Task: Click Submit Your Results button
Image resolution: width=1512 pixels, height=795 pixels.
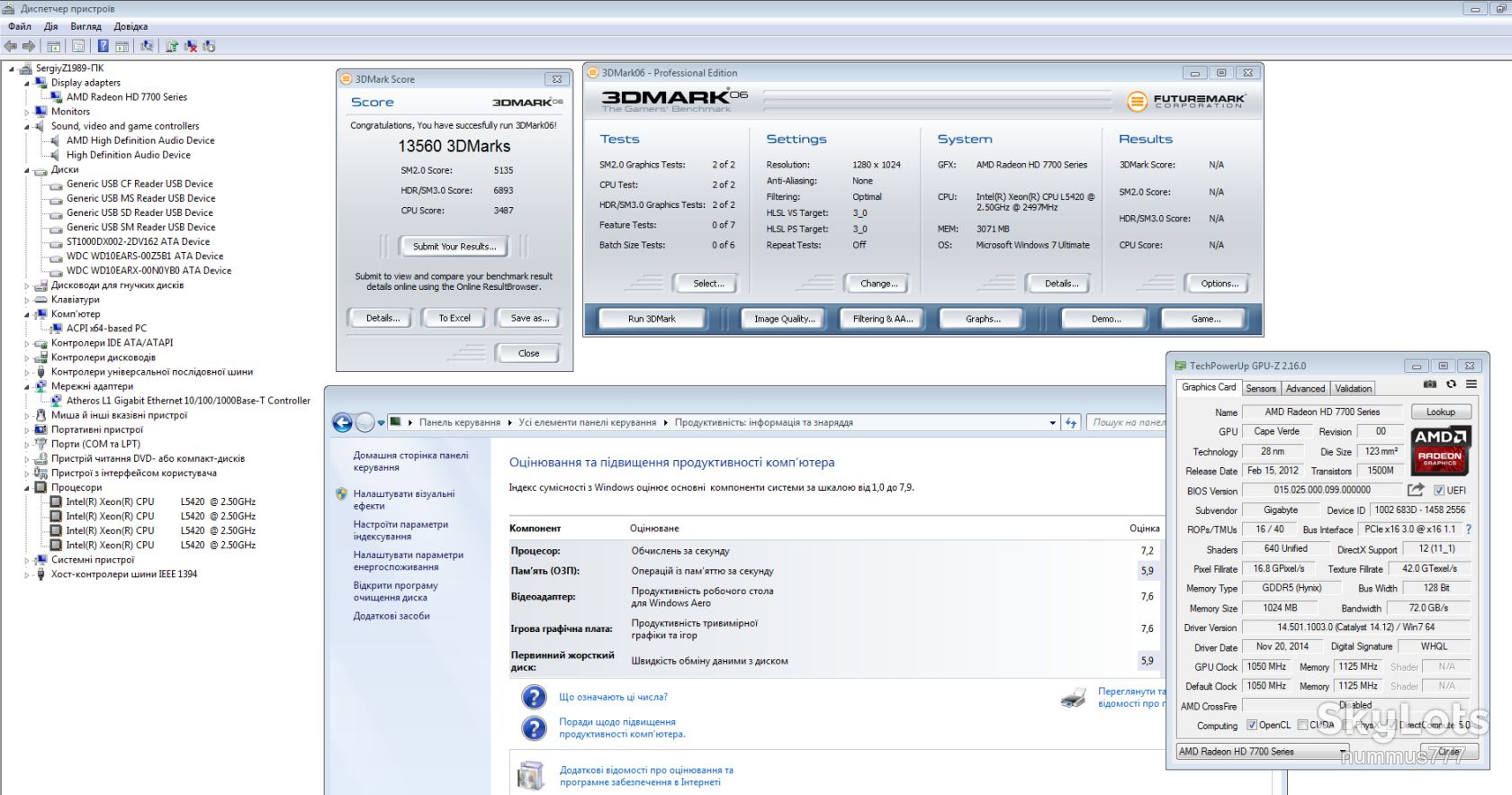Action: tap(454, 247)
